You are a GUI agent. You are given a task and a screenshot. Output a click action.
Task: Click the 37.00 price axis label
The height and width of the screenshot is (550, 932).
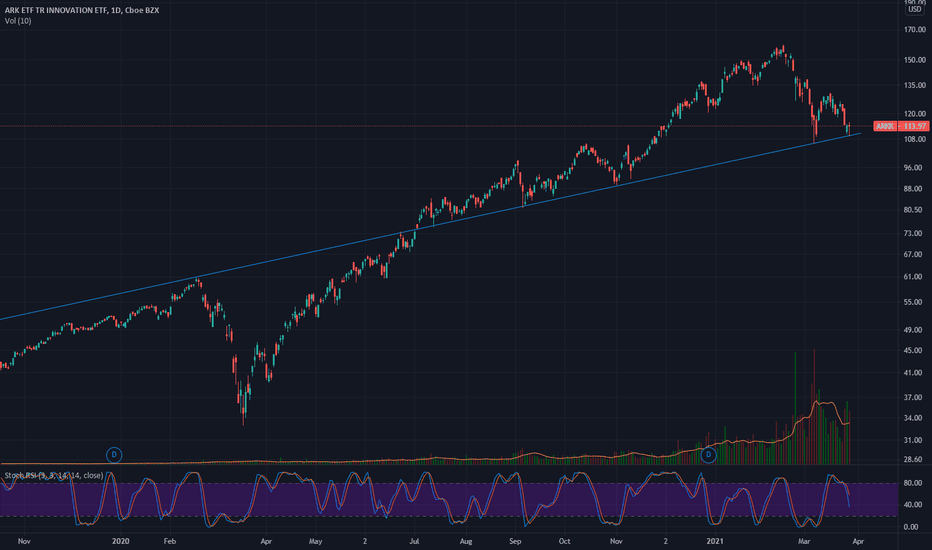tap(913, 397)
